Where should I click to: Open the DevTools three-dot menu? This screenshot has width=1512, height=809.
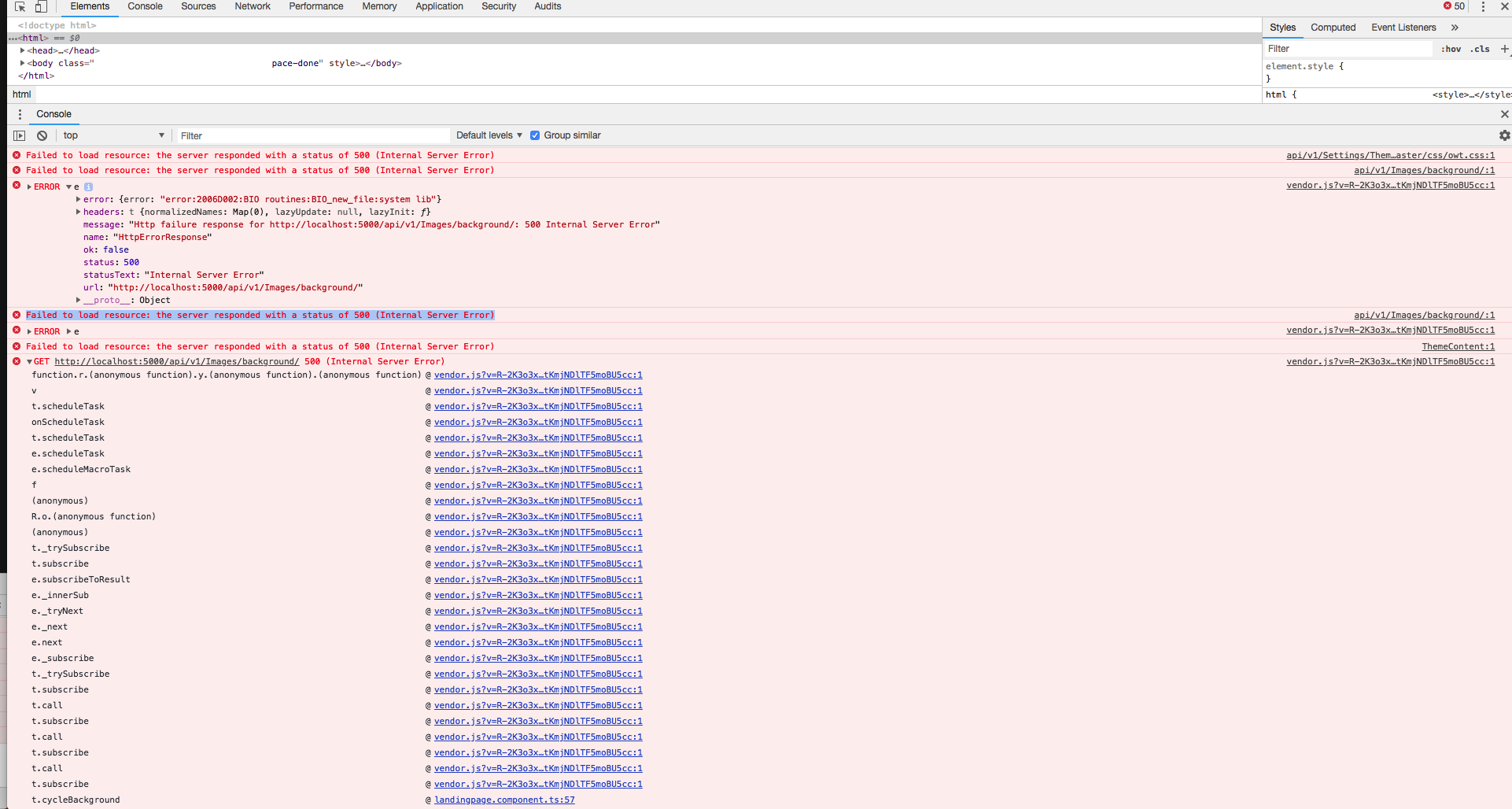tap(1482, 7)
